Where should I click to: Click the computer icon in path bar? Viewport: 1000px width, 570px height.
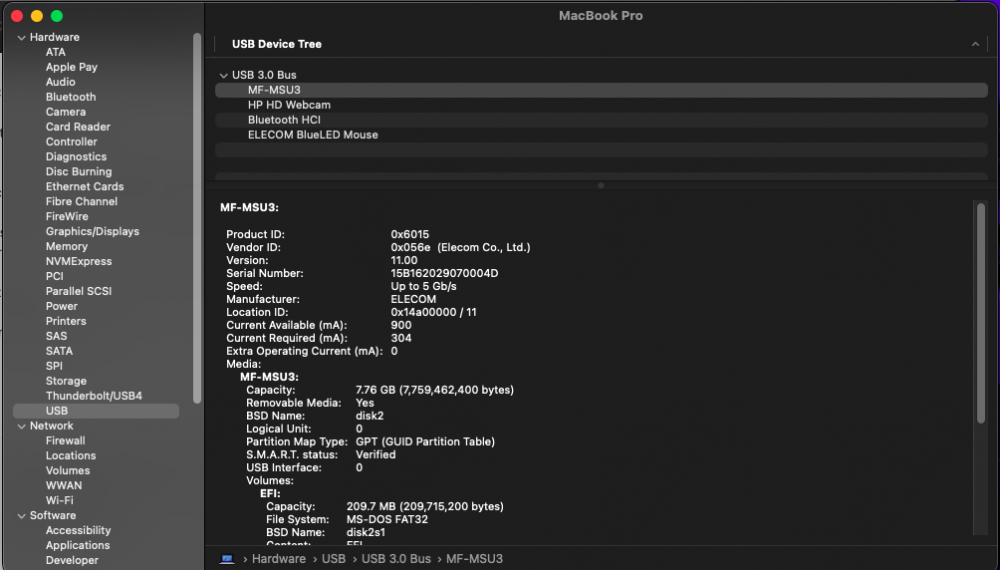point(227,559)
